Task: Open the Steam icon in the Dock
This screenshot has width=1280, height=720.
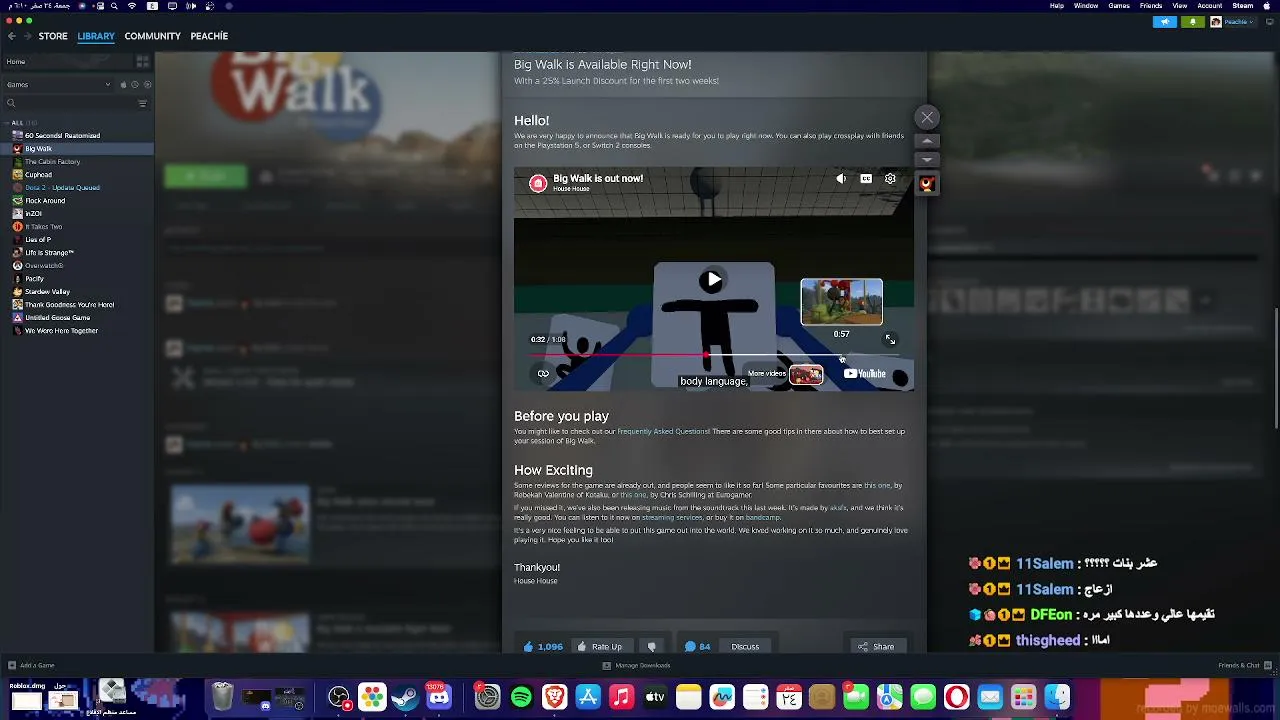Action: tap(405, 697)
